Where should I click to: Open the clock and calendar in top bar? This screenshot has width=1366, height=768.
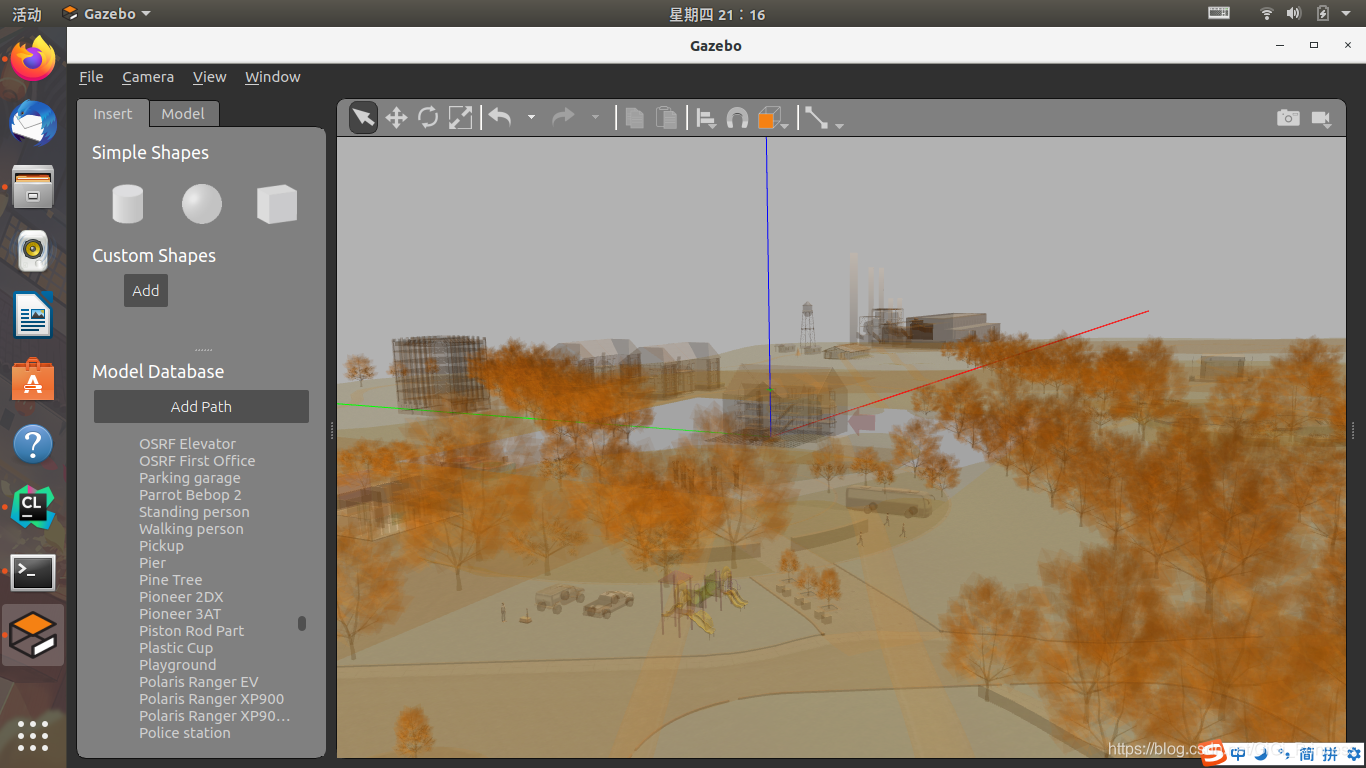pyautogui.click(x=717, y=14)
